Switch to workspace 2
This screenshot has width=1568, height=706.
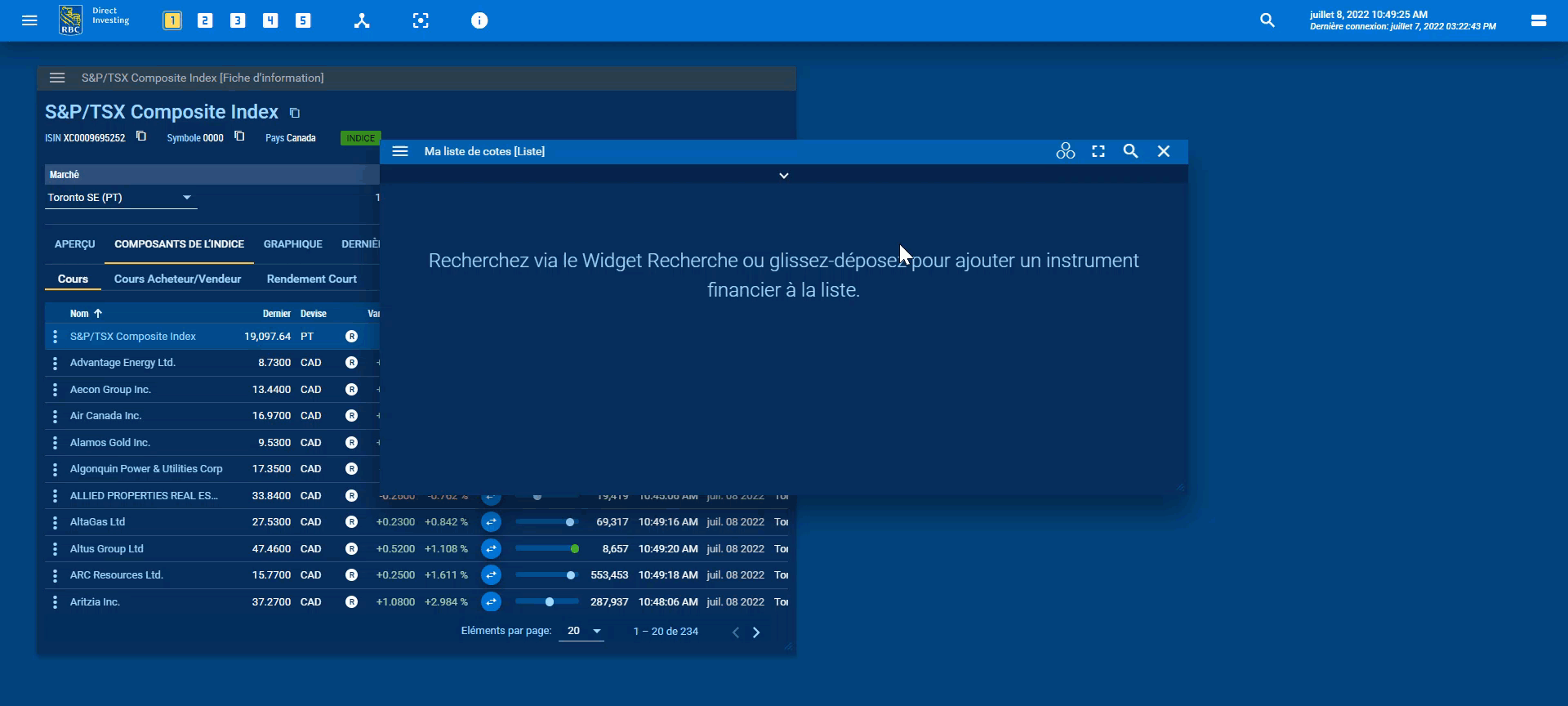(x=205, y=20)
